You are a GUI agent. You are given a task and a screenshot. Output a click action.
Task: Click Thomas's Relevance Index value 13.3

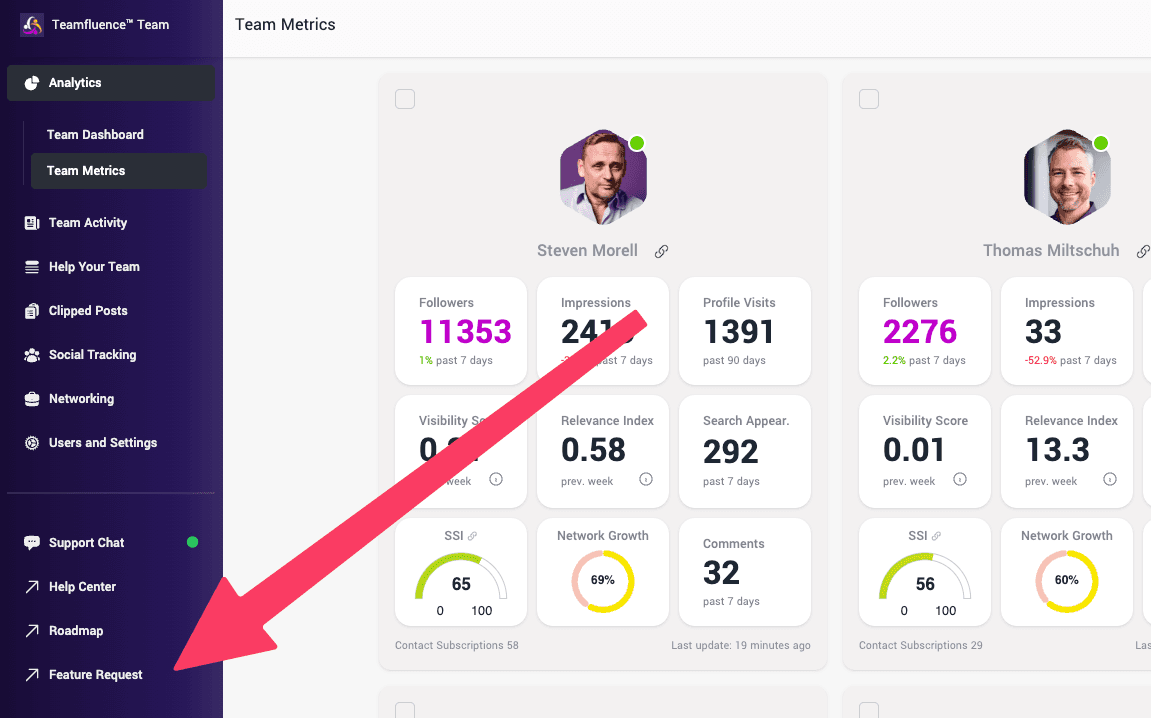[x=1057, y=450]
